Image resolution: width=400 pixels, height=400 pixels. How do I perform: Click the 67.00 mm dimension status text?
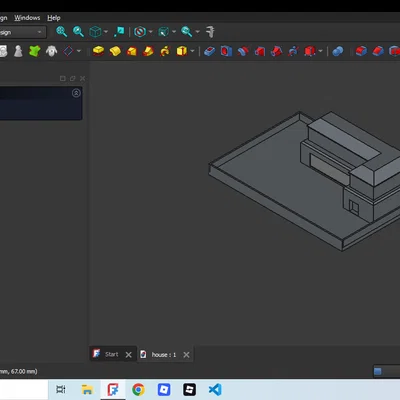coord(24,371)
